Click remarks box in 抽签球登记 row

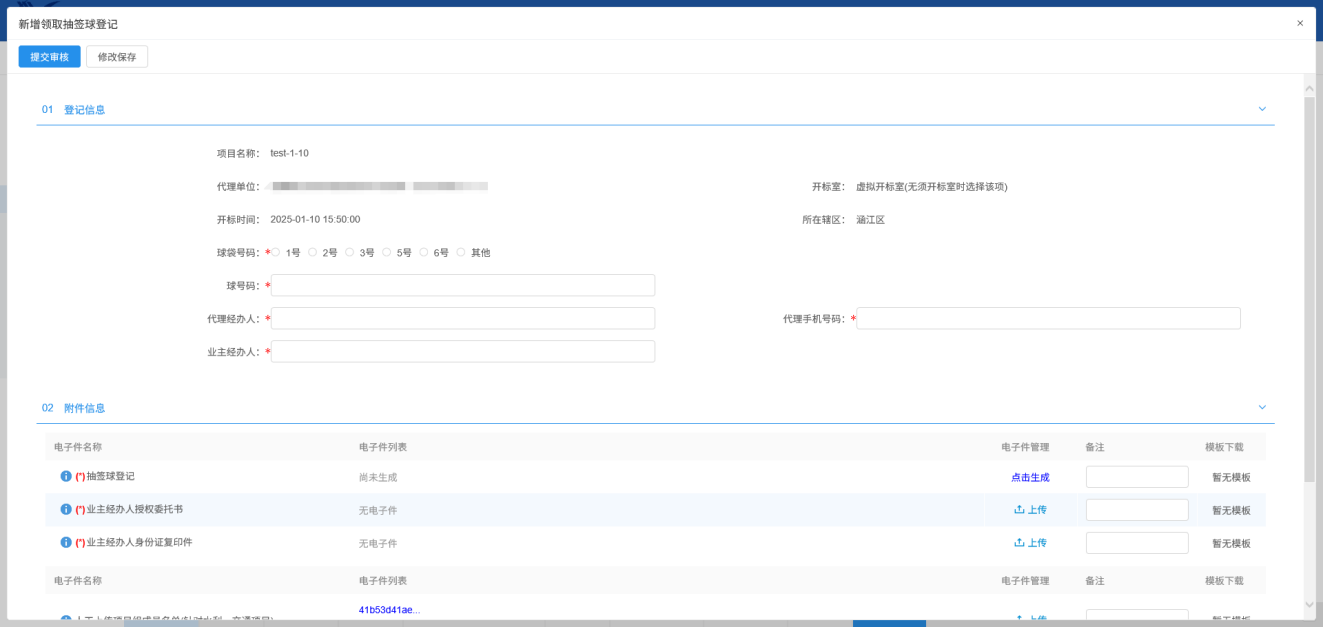click(x=1136, y=477)
